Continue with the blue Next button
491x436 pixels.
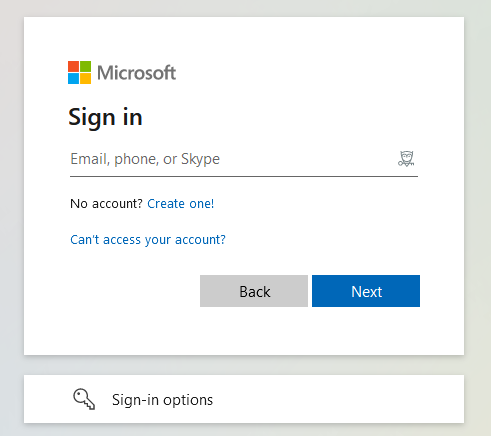(366, 291)
